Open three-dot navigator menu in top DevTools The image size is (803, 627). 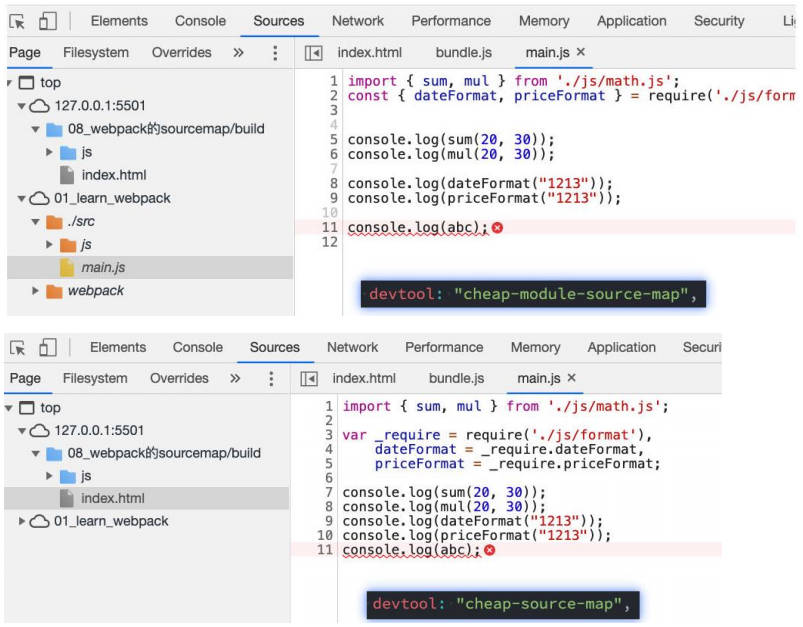[275, 53]
